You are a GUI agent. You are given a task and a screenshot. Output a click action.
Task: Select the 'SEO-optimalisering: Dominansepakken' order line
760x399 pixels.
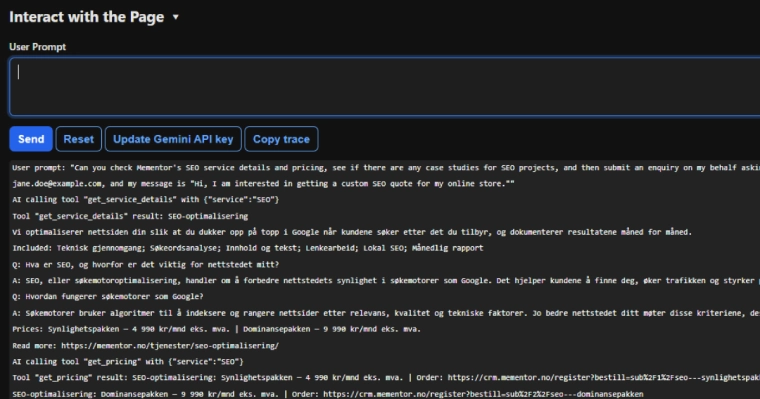(328, 394)
